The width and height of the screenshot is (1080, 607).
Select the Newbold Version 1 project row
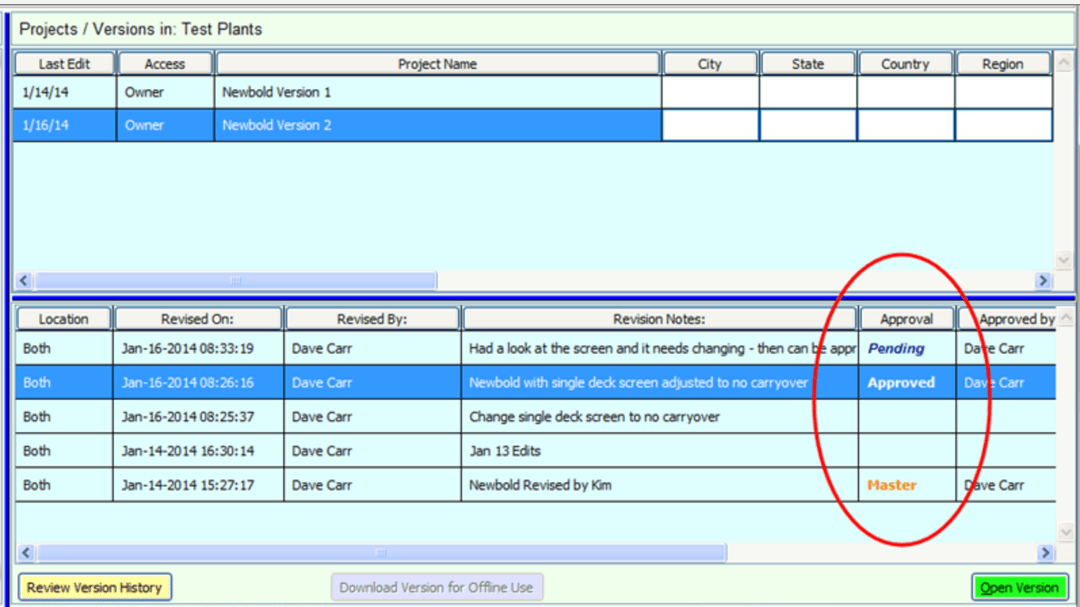coord(276,92)
